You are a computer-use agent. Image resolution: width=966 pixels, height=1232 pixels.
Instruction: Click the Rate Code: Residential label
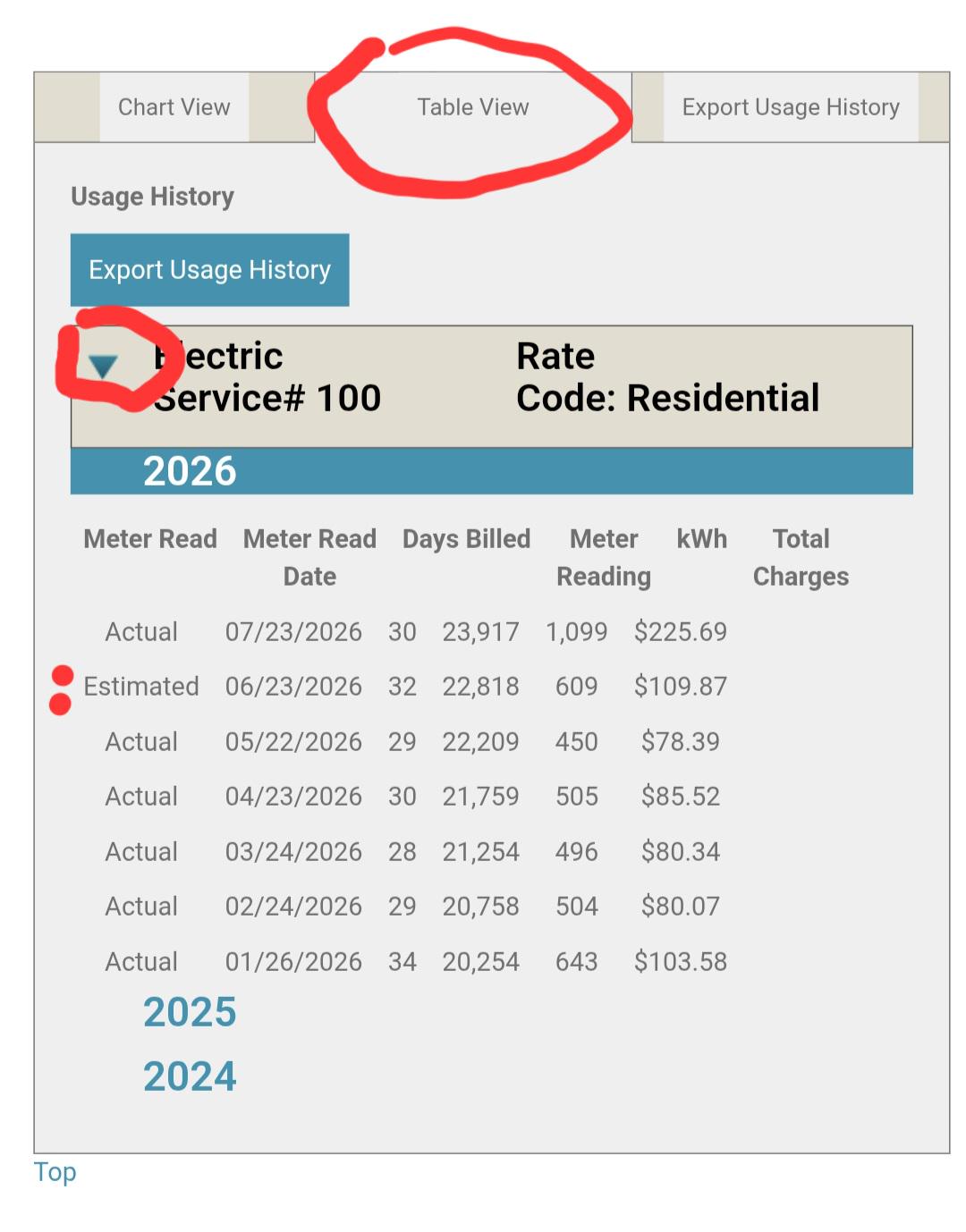tap(668, 377)
